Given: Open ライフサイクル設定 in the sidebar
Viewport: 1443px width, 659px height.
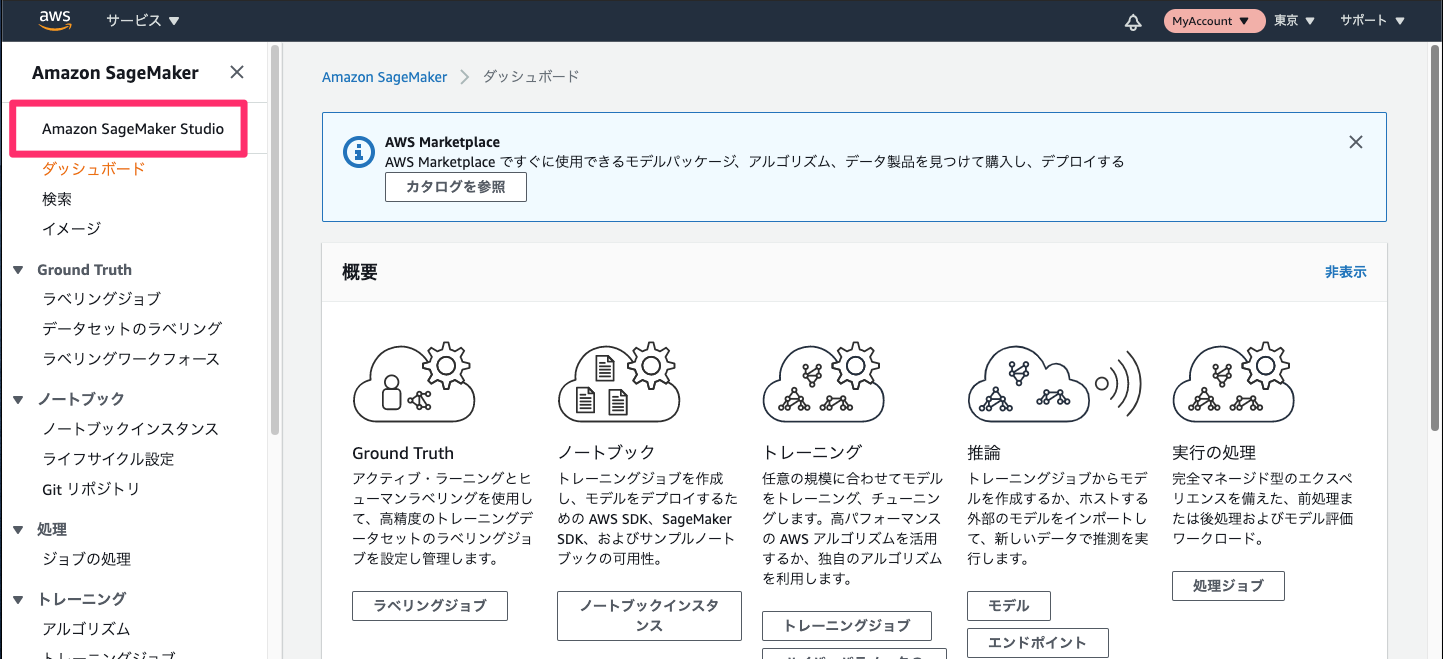Looking at the screenshot, I should [x=108, y=459].
